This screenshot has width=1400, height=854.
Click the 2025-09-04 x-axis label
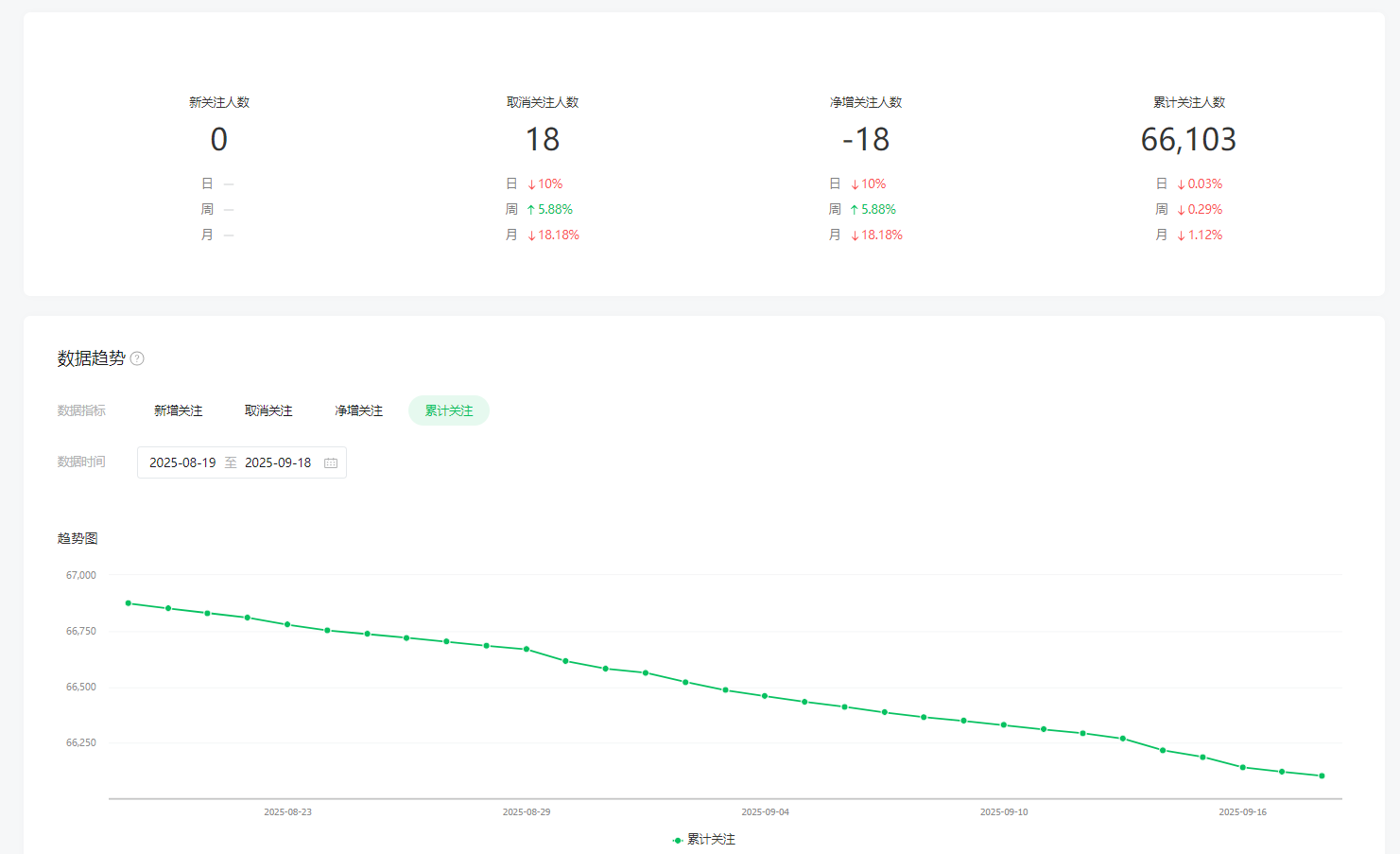(x=765, y=812)
